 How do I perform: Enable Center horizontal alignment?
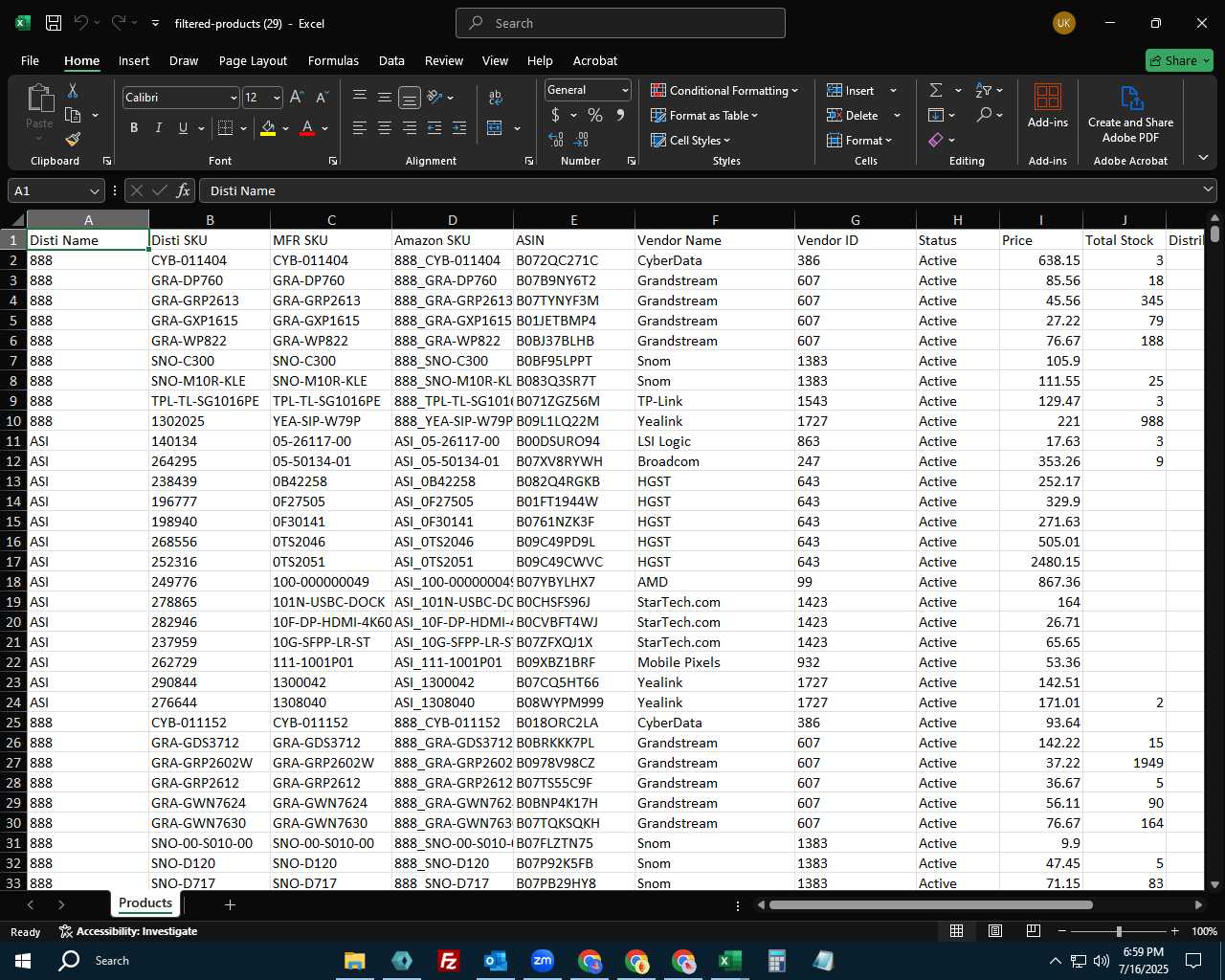pos(385,127)
